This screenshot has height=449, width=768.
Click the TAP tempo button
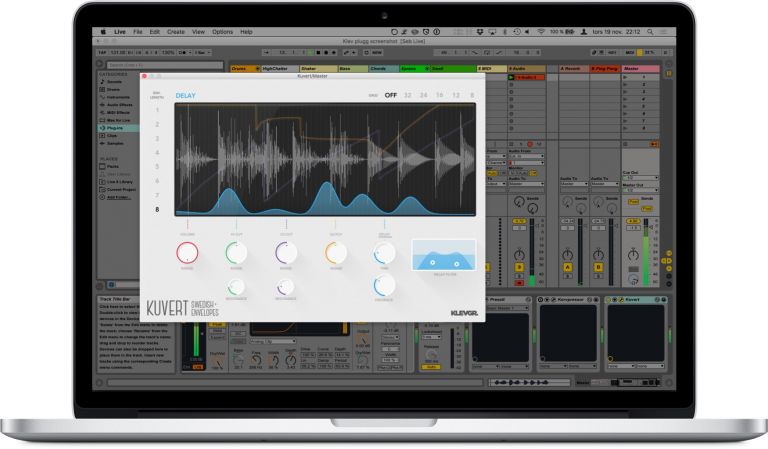coord(102,52)
